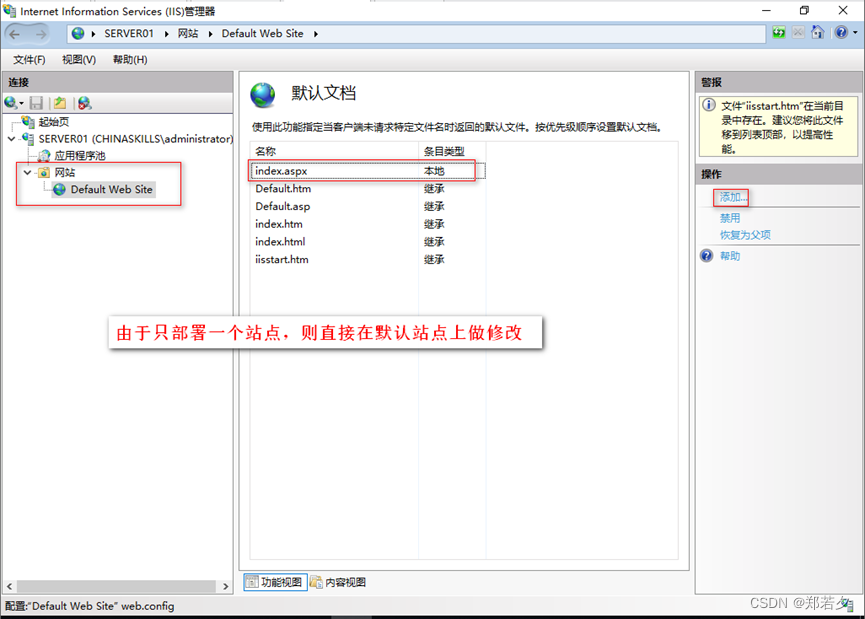The image size is (865, 619).
Task: Click status bar icon at bottom right
Action: tap(848, 605)
